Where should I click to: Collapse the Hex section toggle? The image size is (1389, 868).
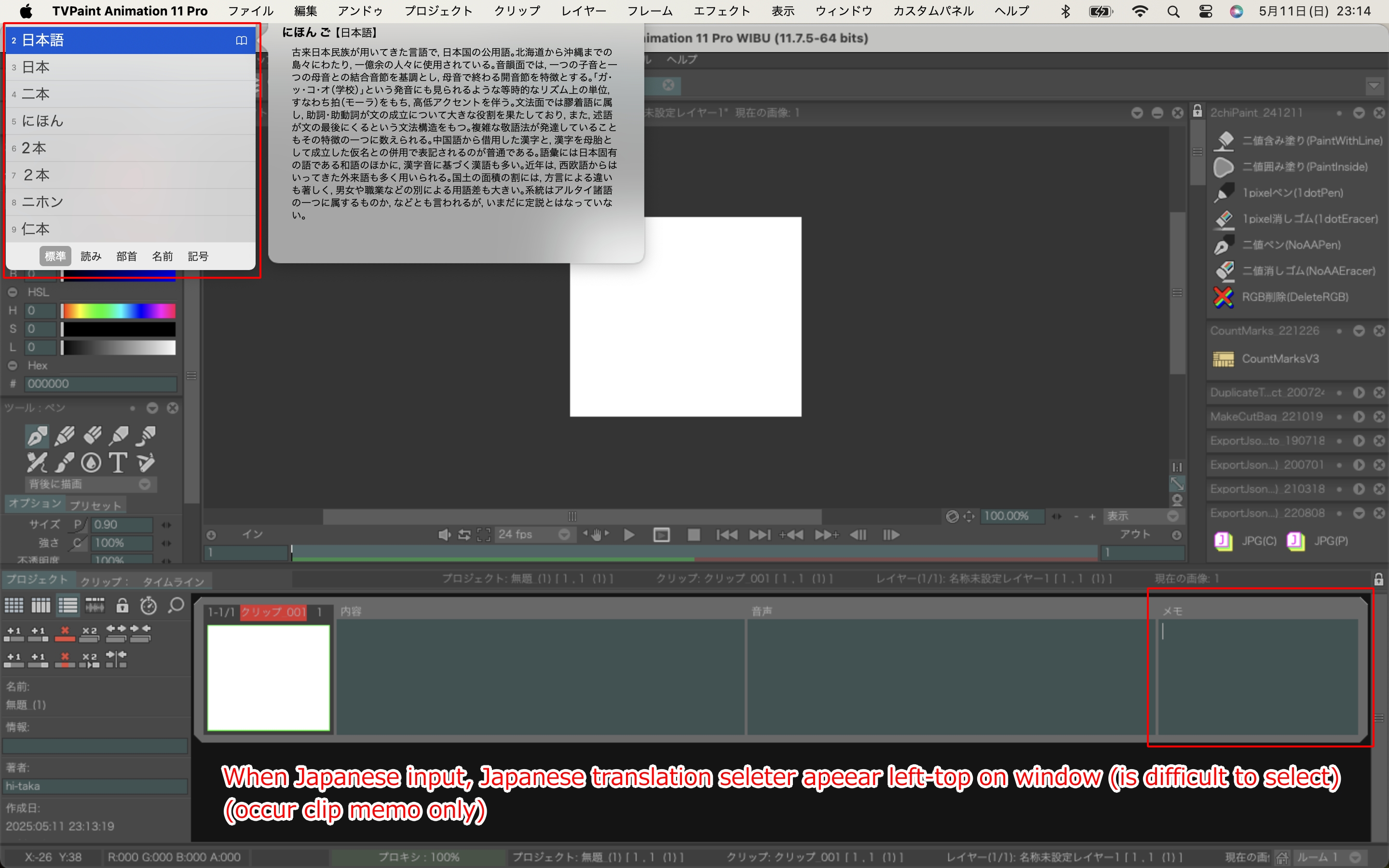pos(12,366)
